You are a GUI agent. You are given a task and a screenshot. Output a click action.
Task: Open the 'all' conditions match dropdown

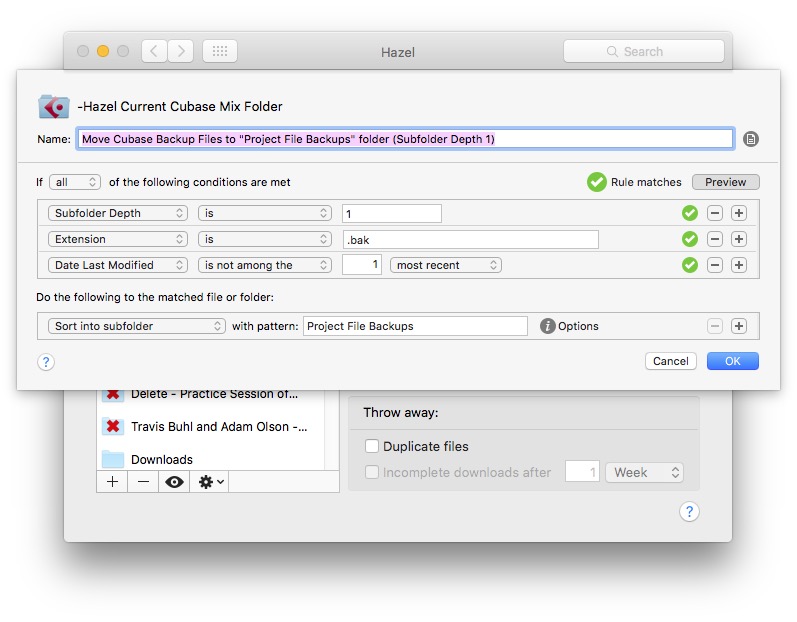(x=75, y=182)
